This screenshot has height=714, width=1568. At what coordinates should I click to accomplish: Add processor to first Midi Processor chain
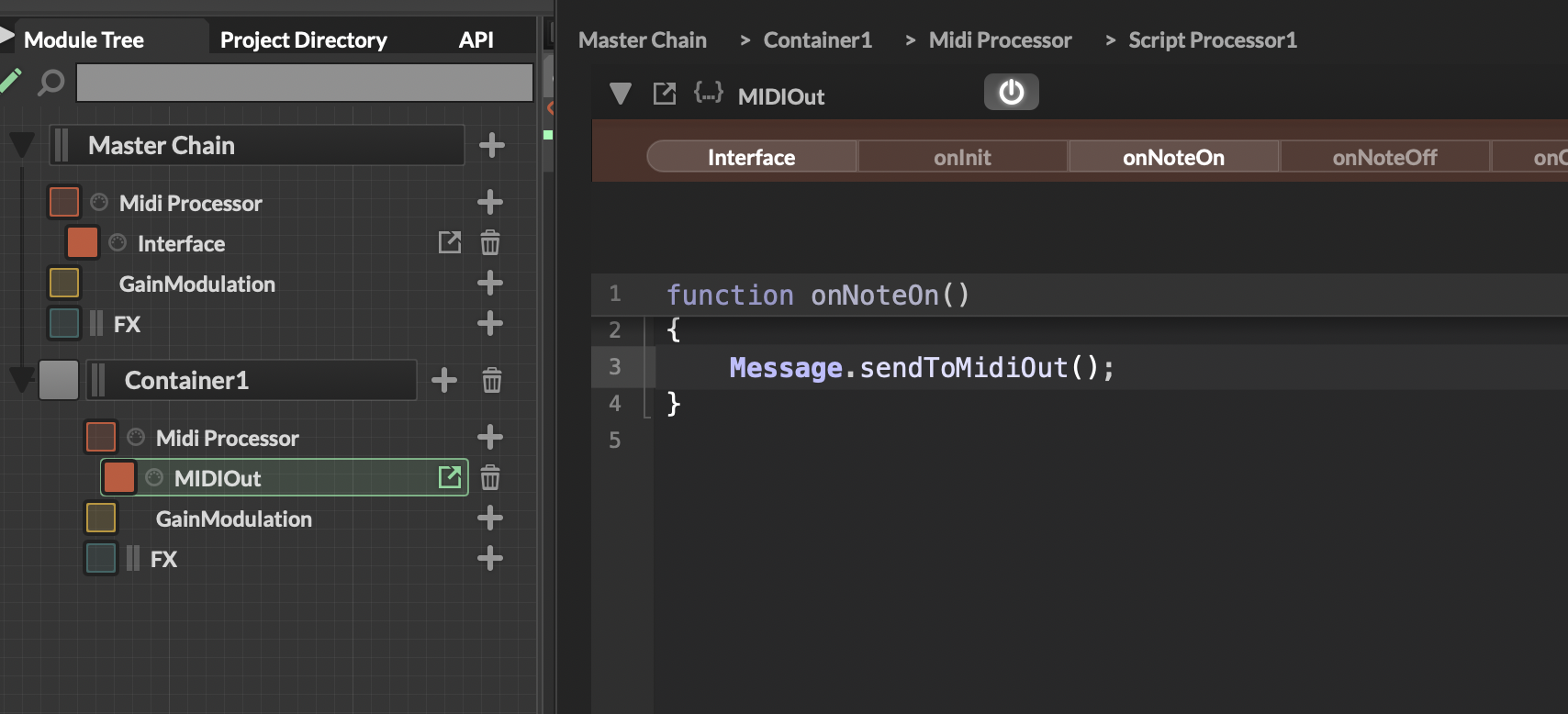point(490,202)
